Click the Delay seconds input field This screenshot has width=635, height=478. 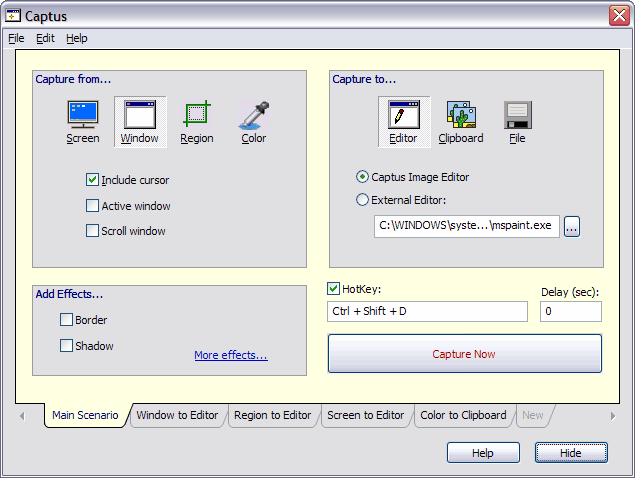click(x=570, y=312)
